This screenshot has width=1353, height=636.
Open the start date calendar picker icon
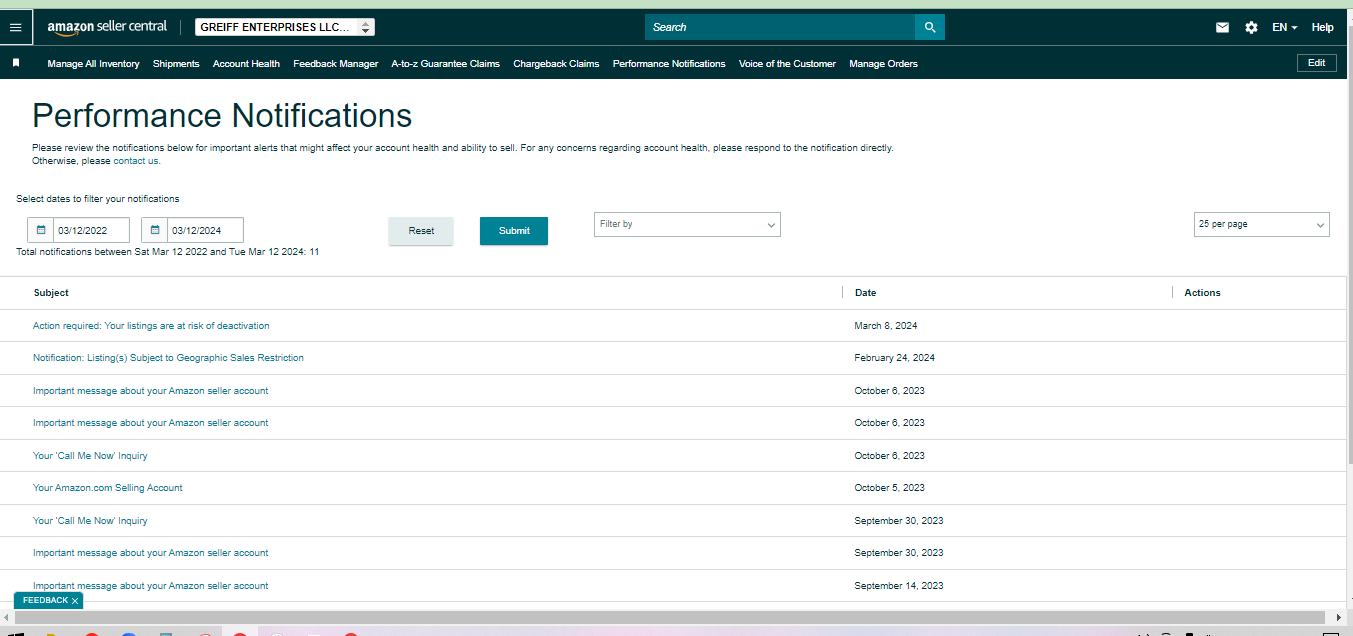coord(41,230)
